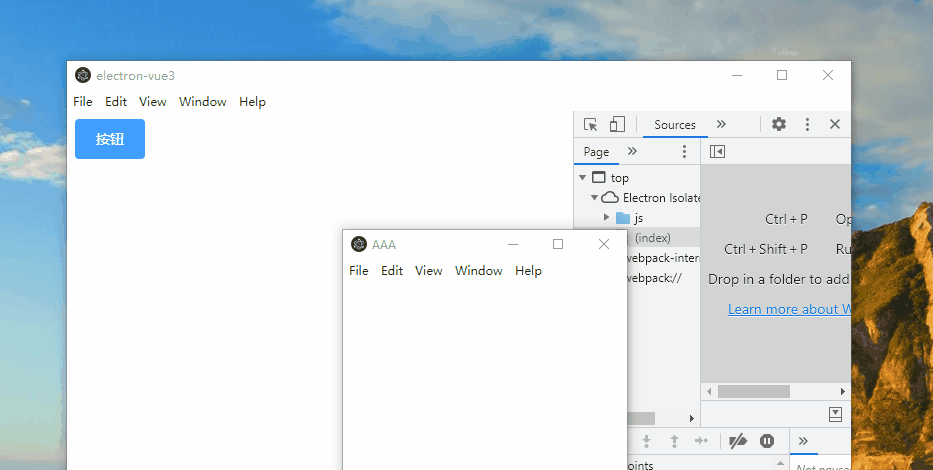
Task: Click the AAA window app icon
Action: coord(359,244)
